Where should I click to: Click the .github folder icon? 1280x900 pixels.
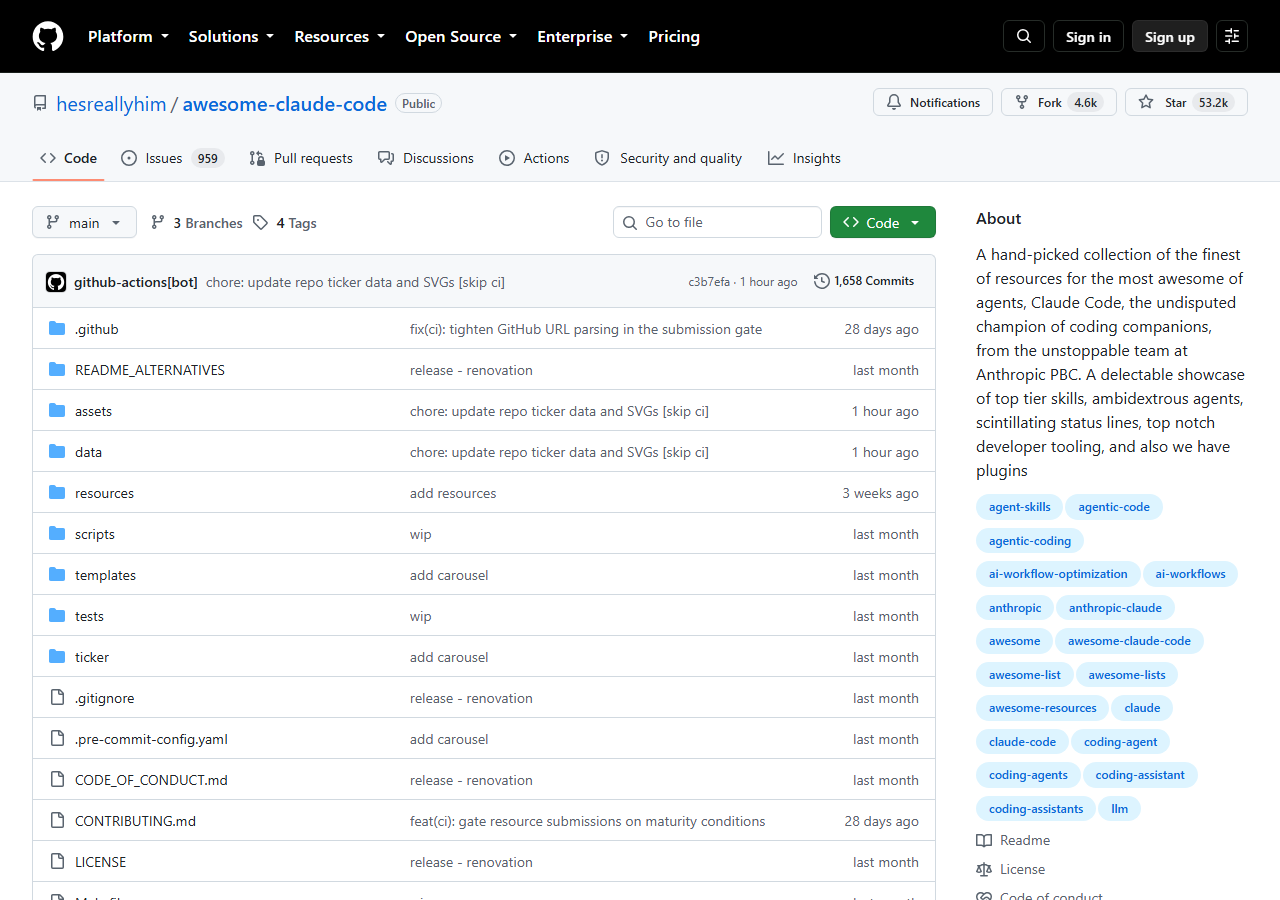coord(57,329)
